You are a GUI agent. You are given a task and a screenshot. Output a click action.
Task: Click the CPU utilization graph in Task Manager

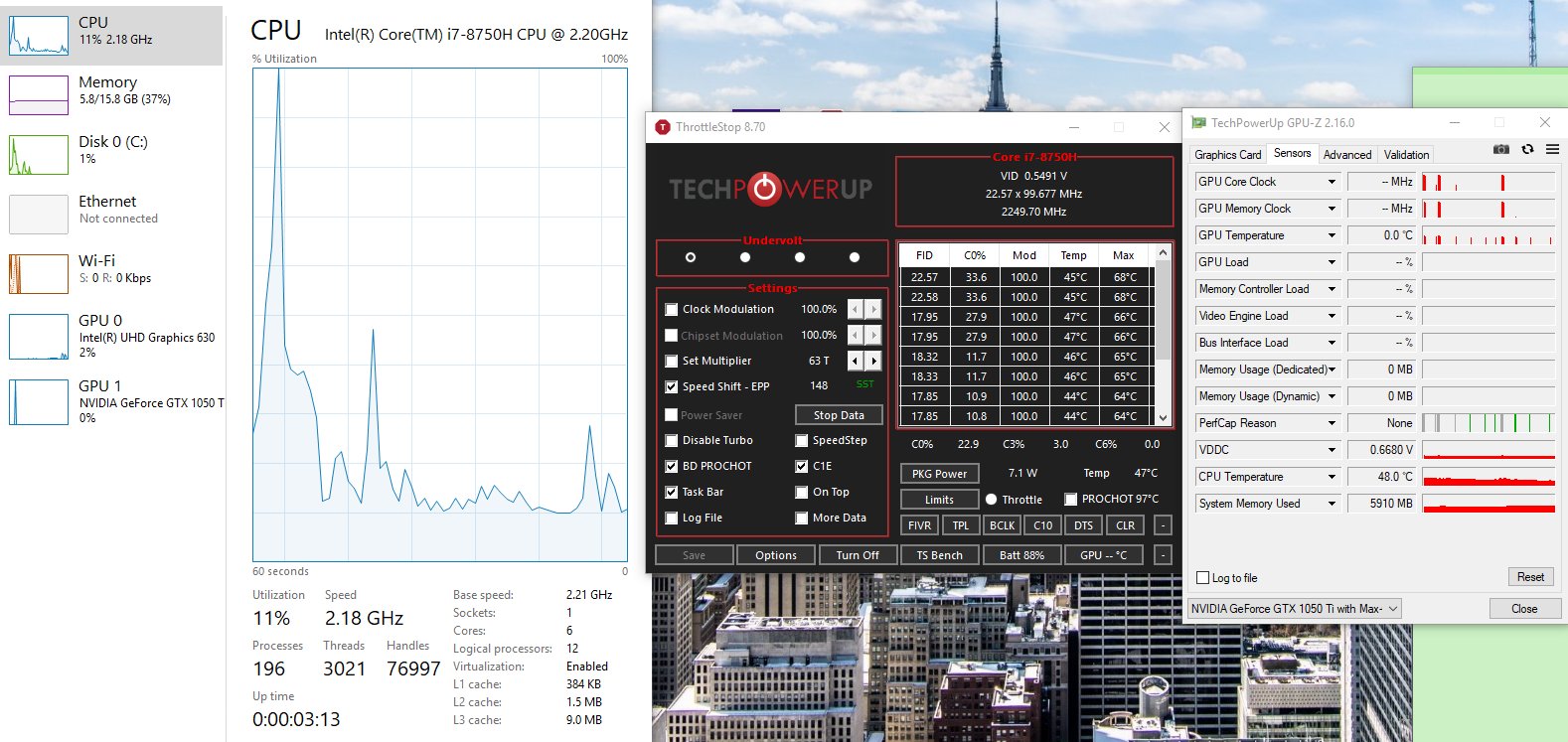pyautogui.click(x=440, y=315)
